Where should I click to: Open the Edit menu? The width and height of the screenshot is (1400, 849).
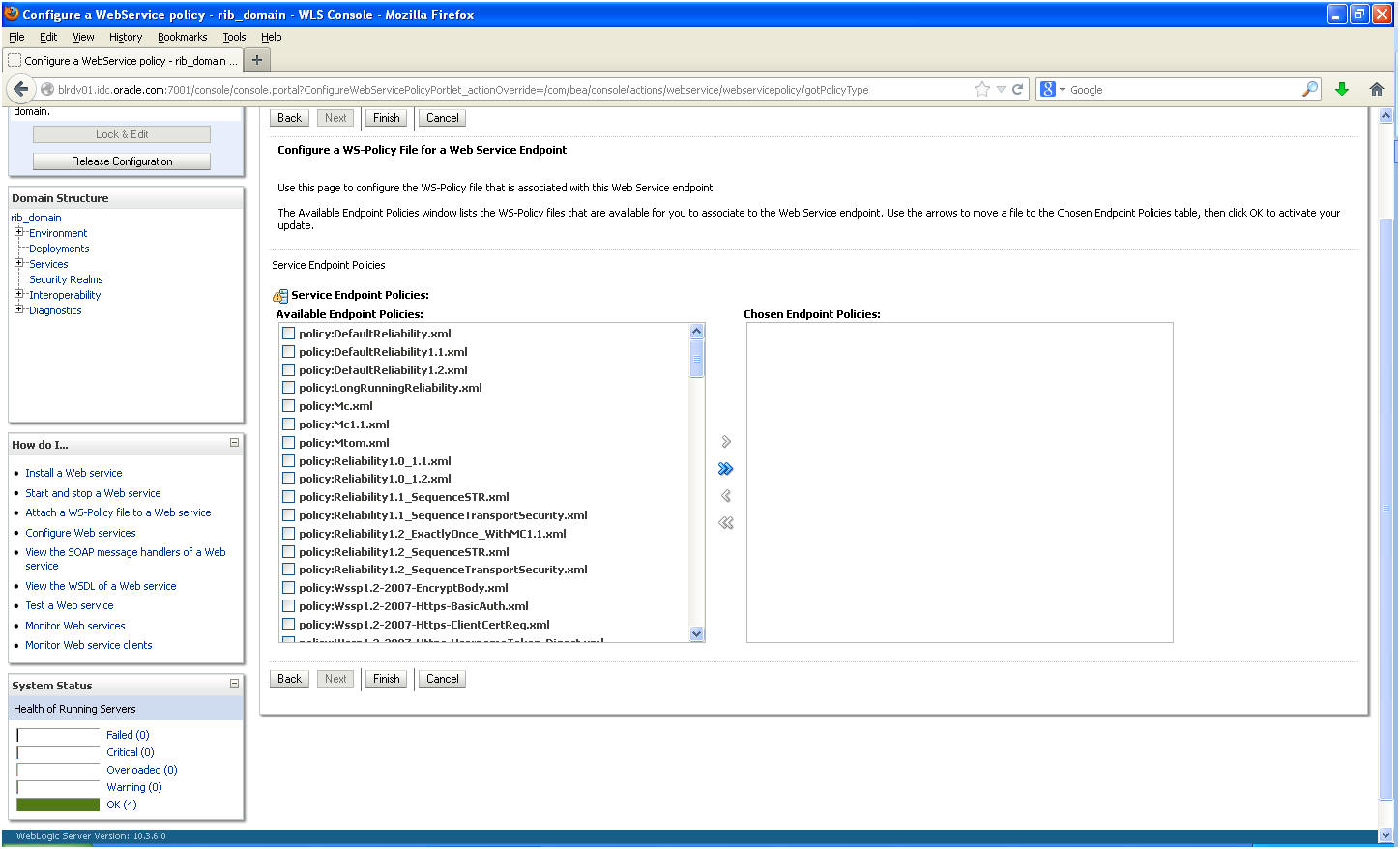tap(48, 37)
